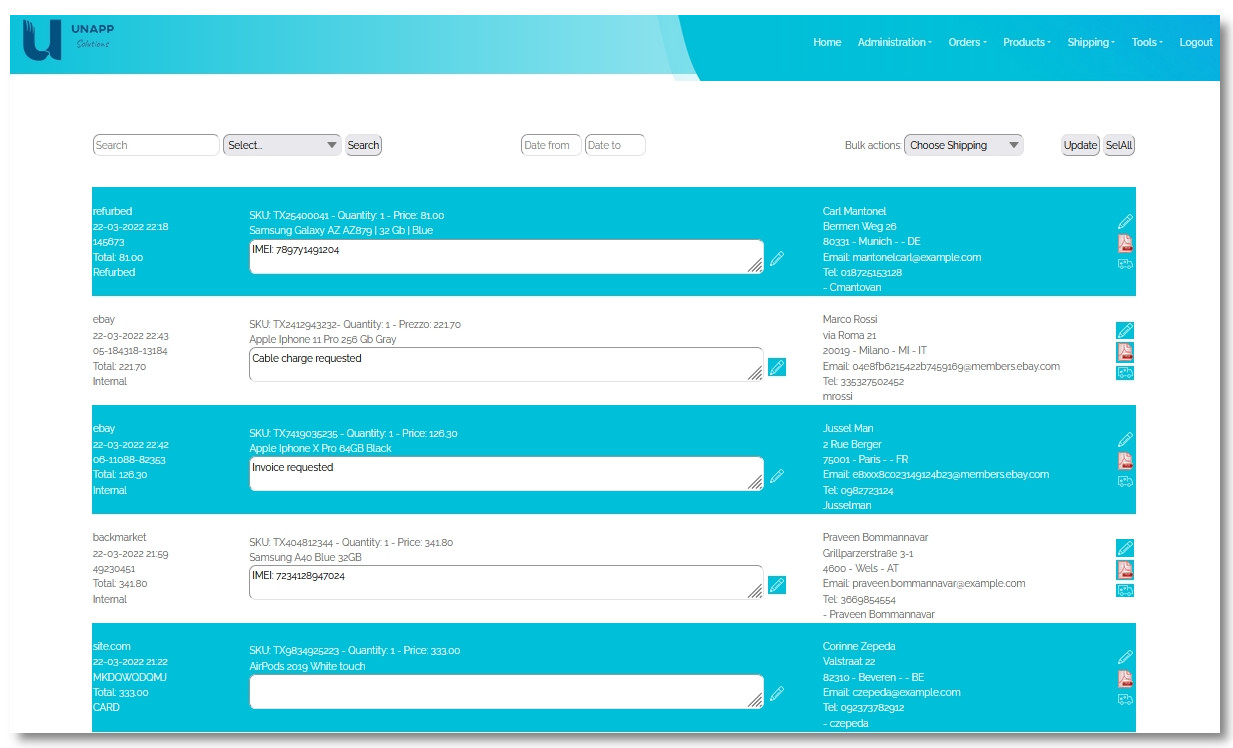1233x748 pixels.
Task: Open the 'Select...' filter dropdown
Action: click(x=282, y=145)
